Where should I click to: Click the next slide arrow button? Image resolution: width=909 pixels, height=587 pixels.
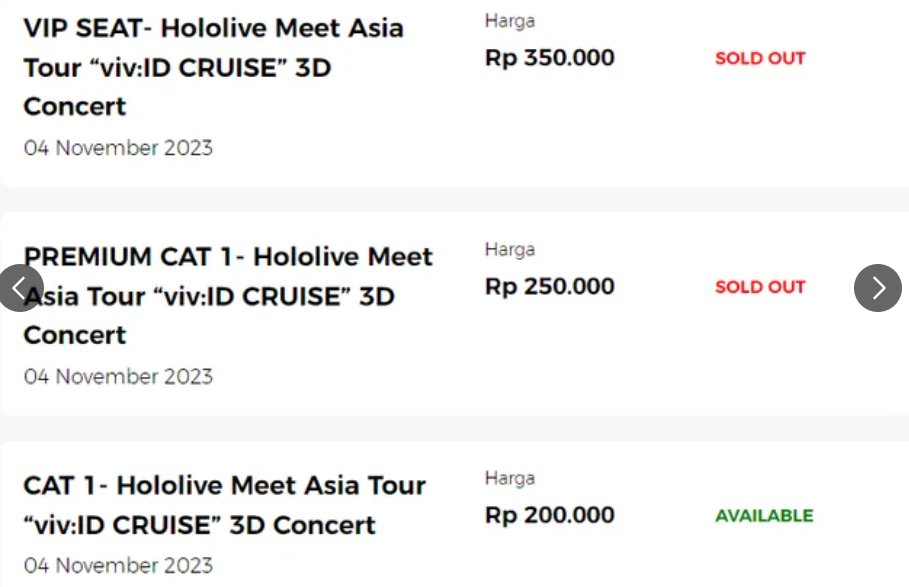877,288
